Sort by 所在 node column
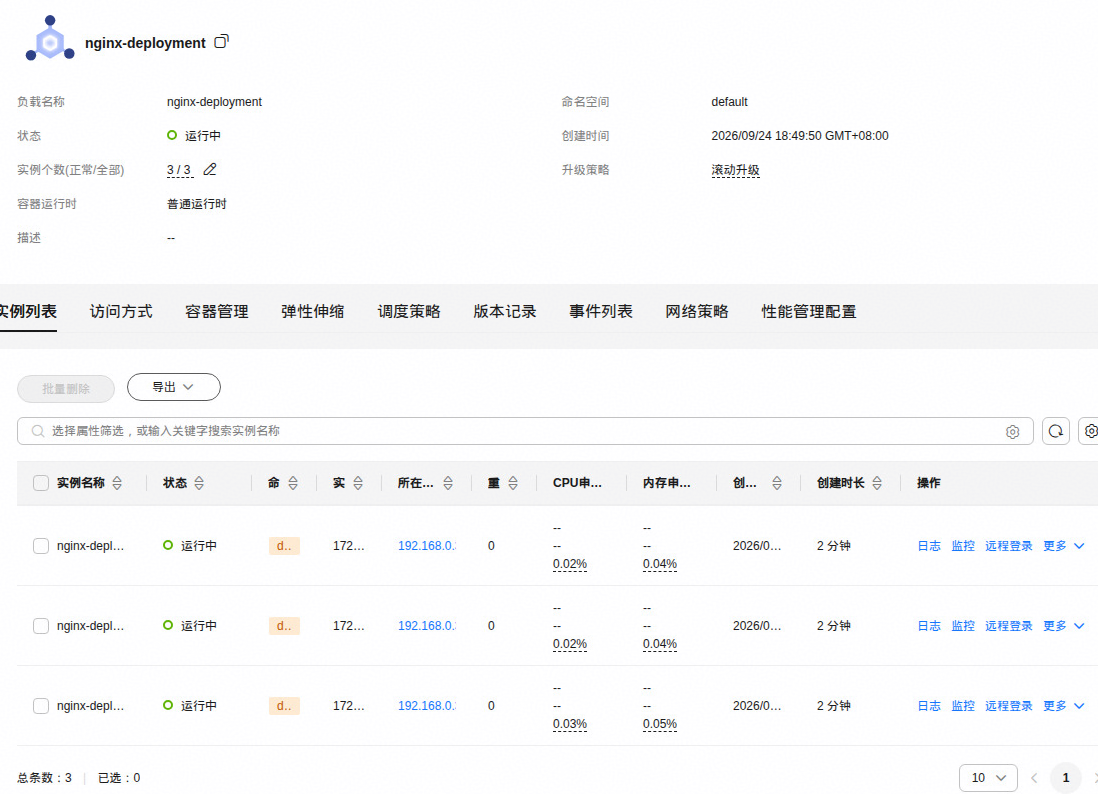Screen dimensions: 1098x794 (447, 483)
